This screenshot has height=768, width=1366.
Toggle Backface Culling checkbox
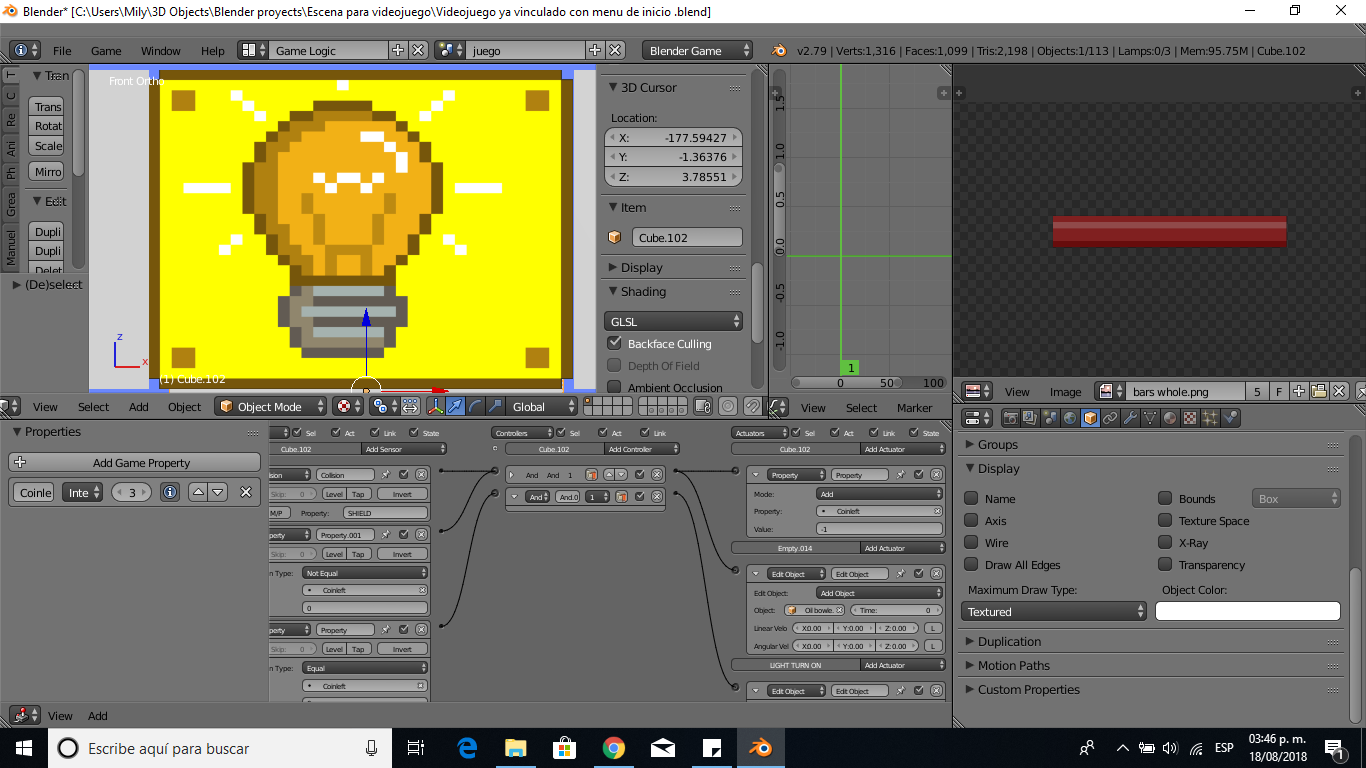pos(615,343)
